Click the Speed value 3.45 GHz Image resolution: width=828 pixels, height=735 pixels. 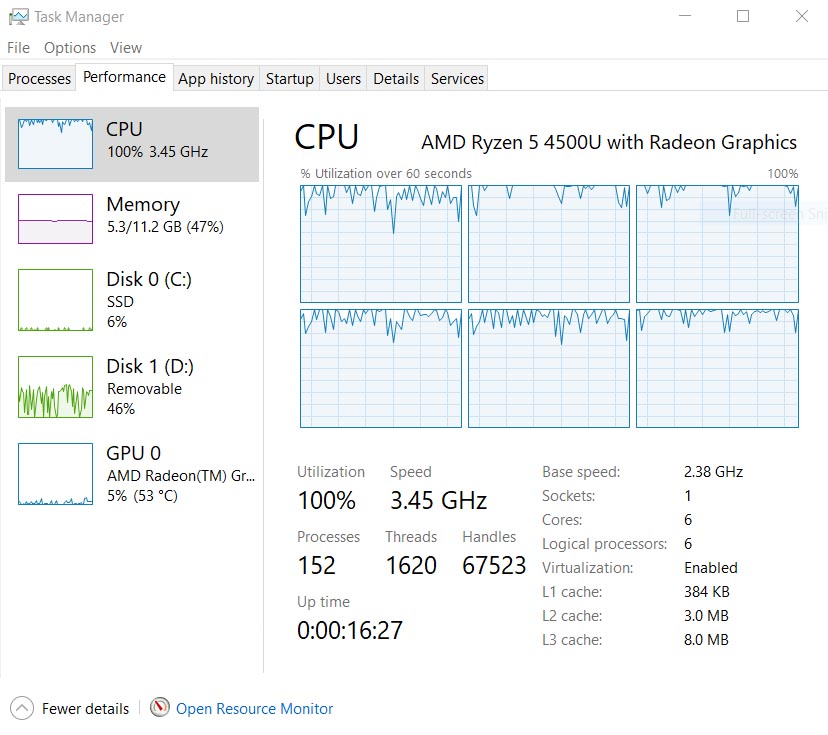coord(438,501)
